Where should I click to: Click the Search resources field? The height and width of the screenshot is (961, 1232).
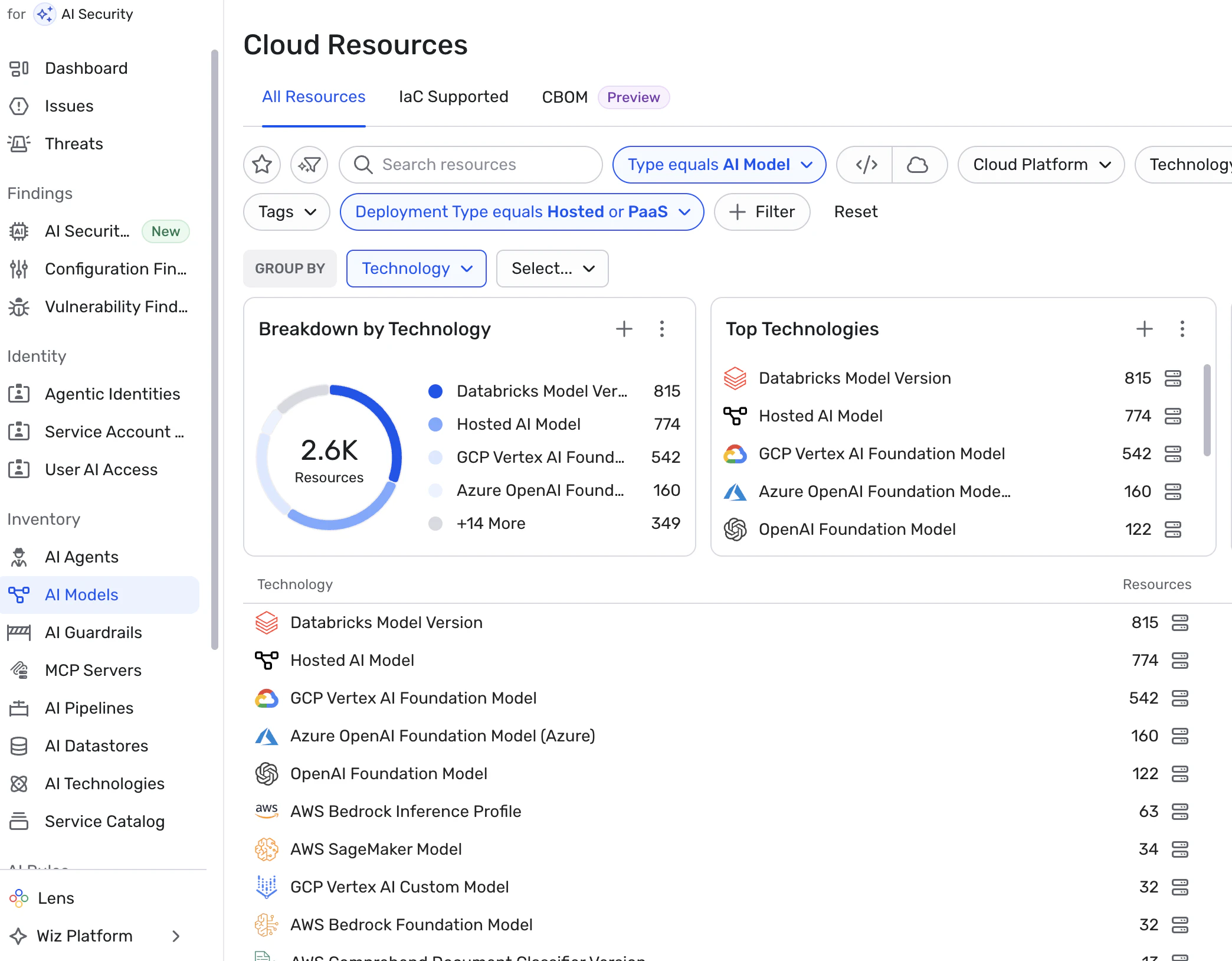click(471, 165)
